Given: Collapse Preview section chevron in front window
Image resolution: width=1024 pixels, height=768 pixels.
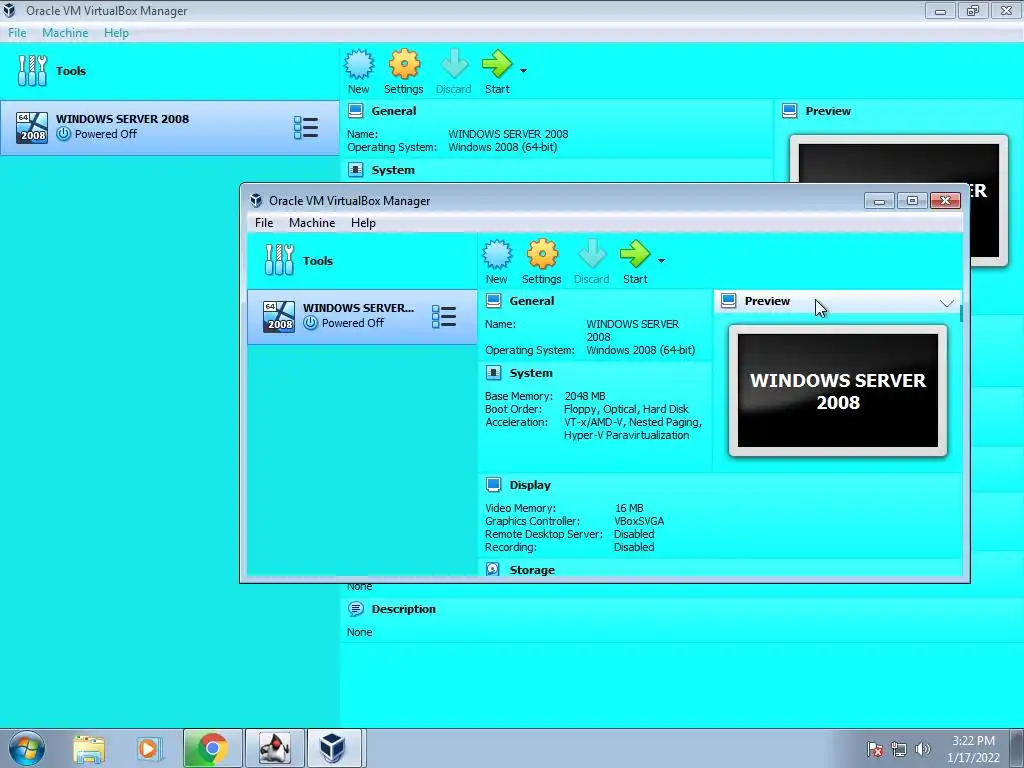Looking at the screenshot, I should pyautogui.click(x=947, y=303).
